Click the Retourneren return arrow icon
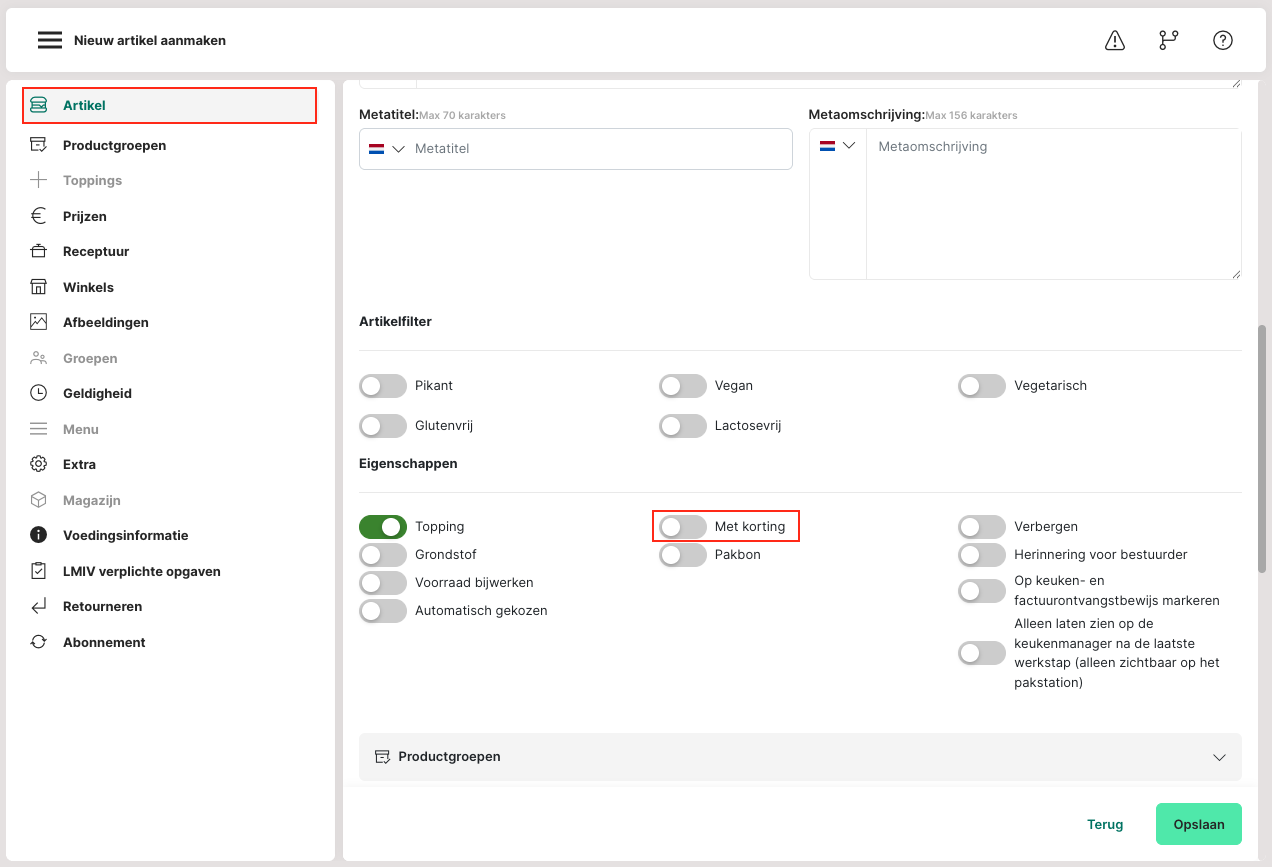This screenshot has width=1272, height=867. point(39,606)
